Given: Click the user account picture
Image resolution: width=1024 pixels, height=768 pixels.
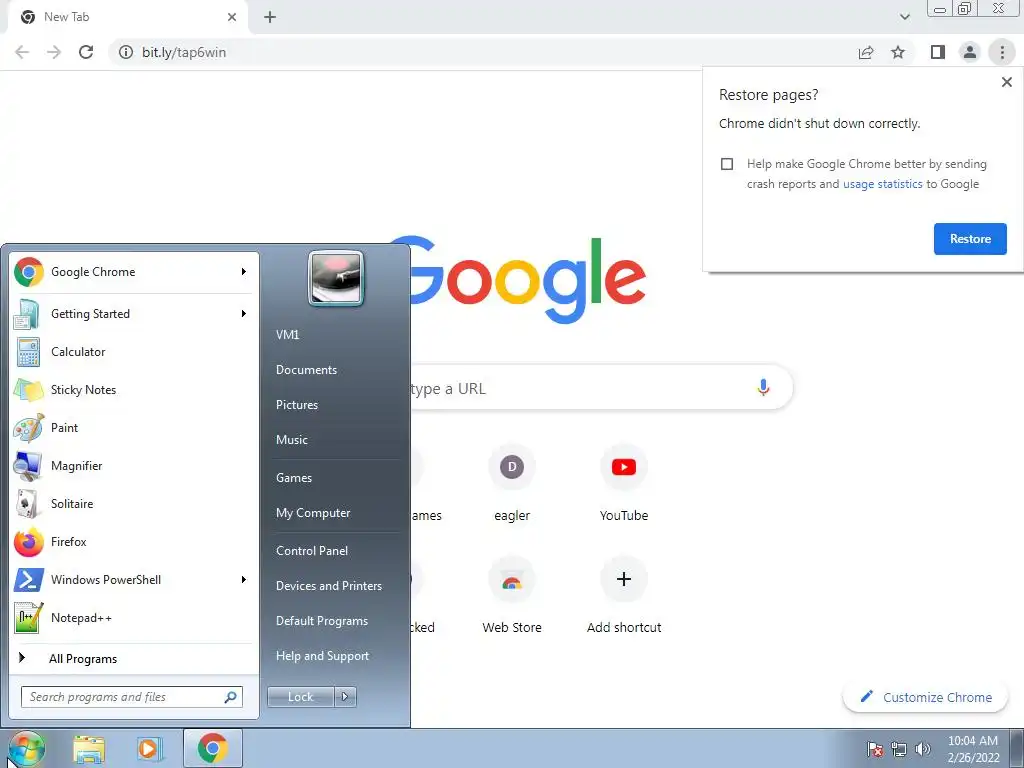Looking at the screenshot, I should point(336,278).
